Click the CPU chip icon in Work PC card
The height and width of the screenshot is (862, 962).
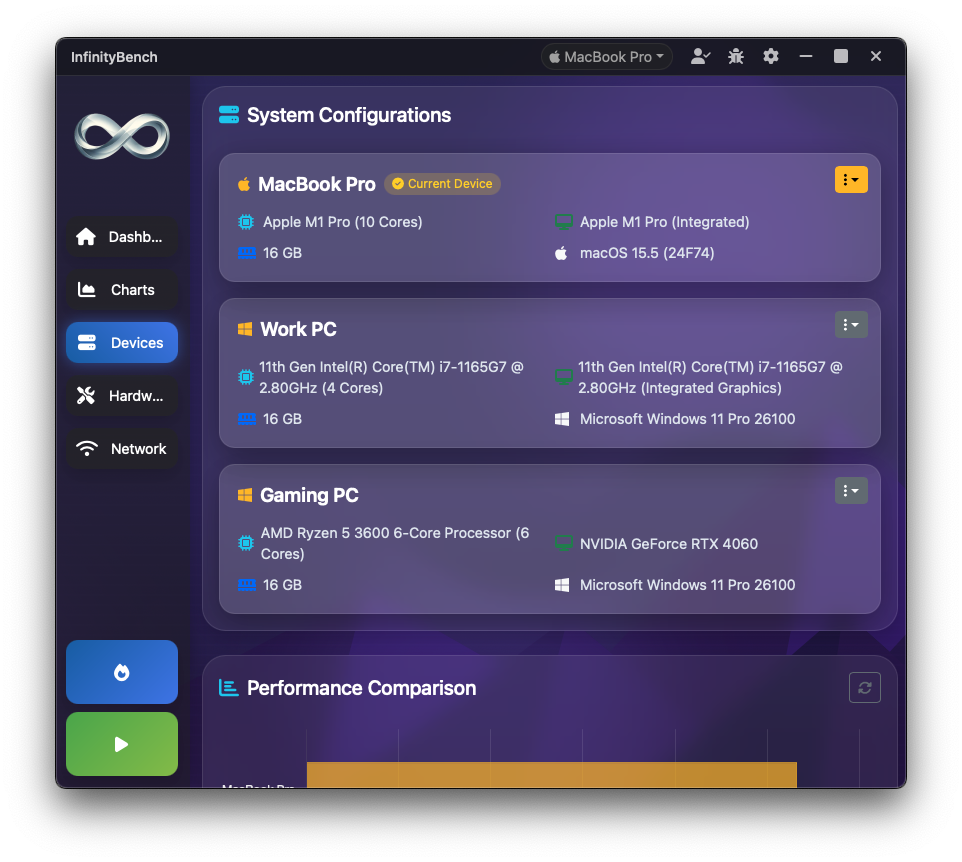click(x=246, y=377)
